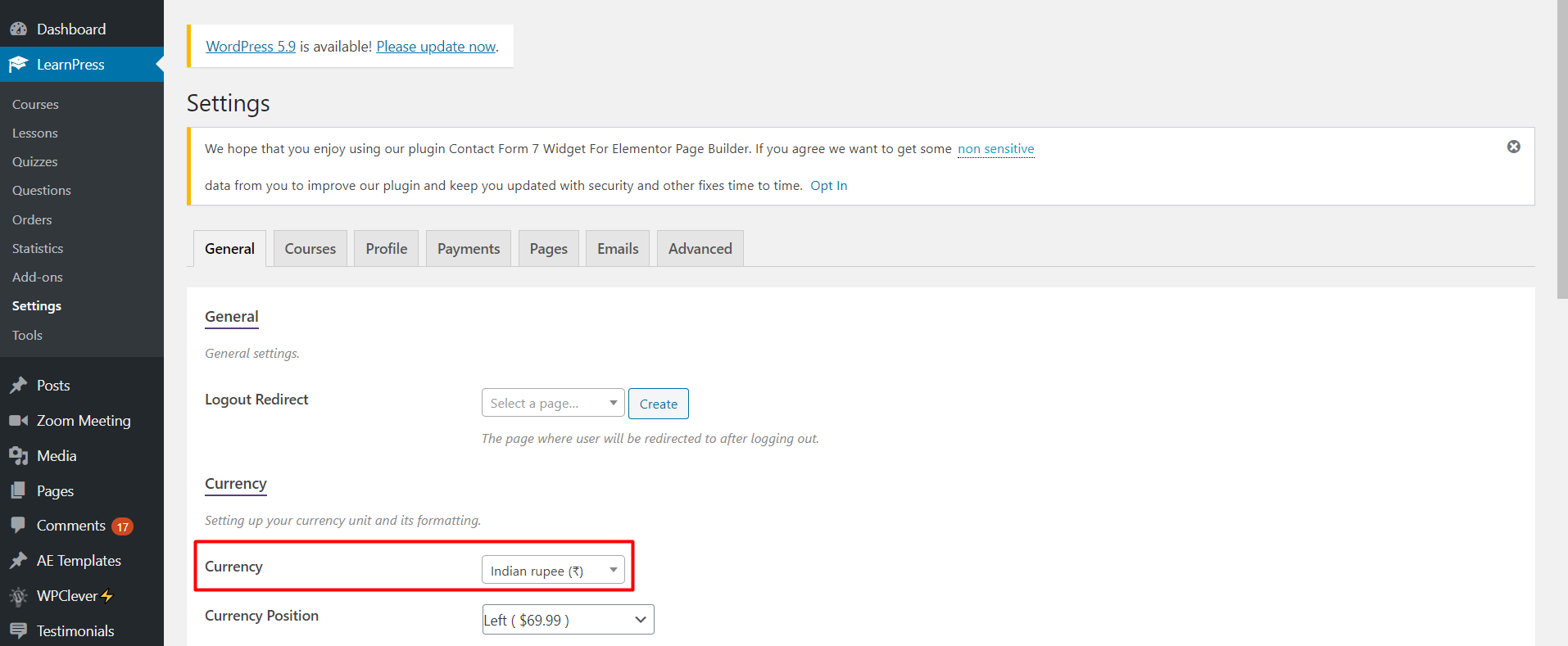The width and height of the screenshot is (1568, 646).
Task: Click the Currency Position label
Action: (x=261, y=616)
